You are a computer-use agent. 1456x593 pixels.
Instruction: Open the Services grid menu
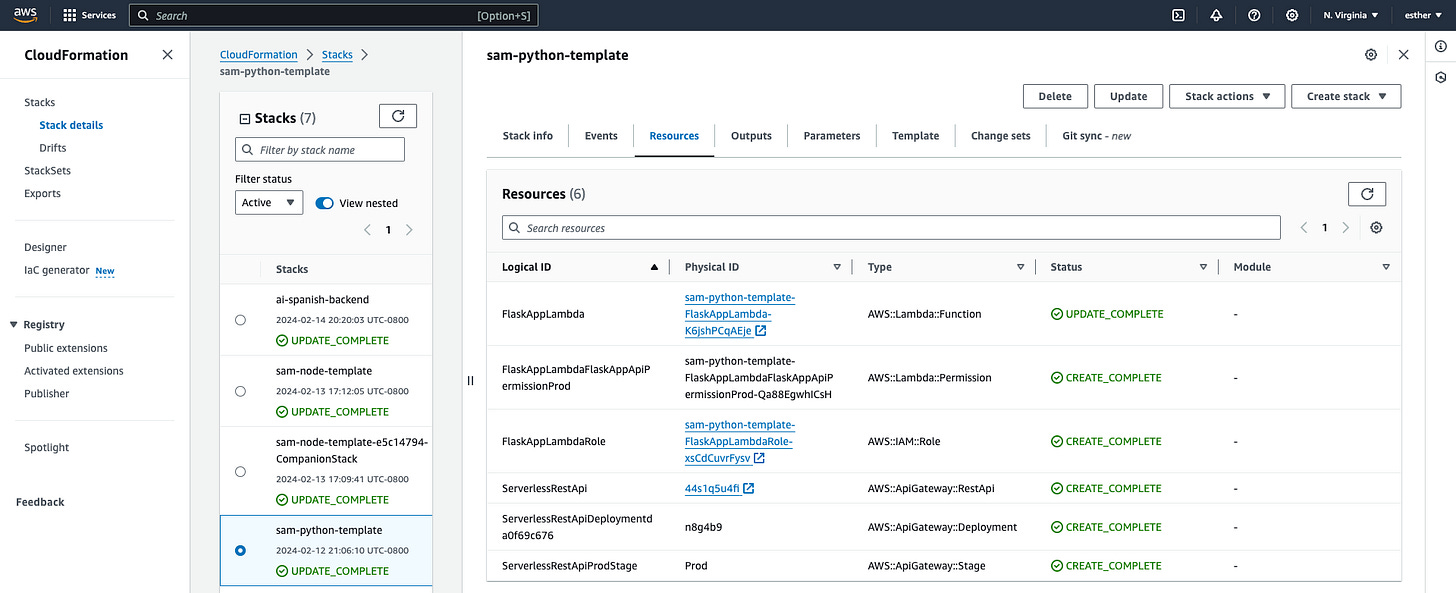89,15
